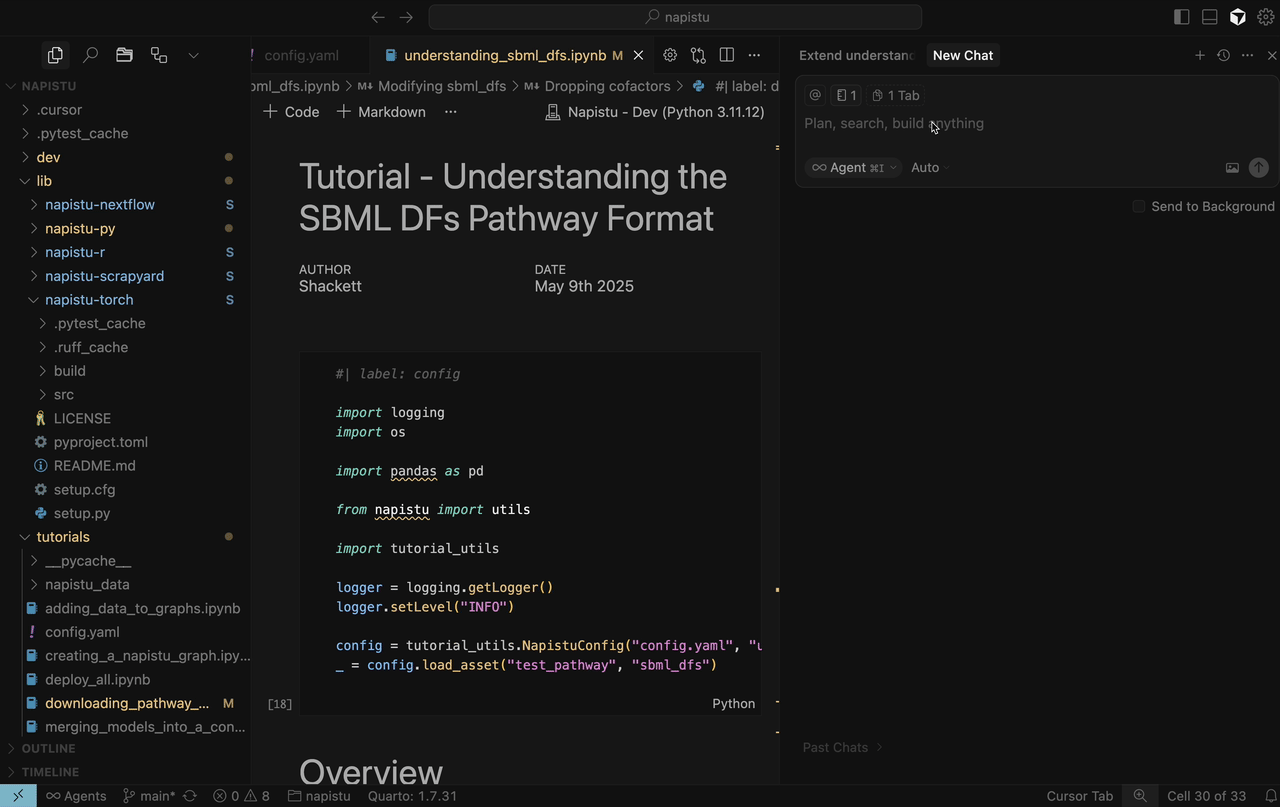Add context with the @ button
Screen dimensions: 1280x807
tap(815, 95)
